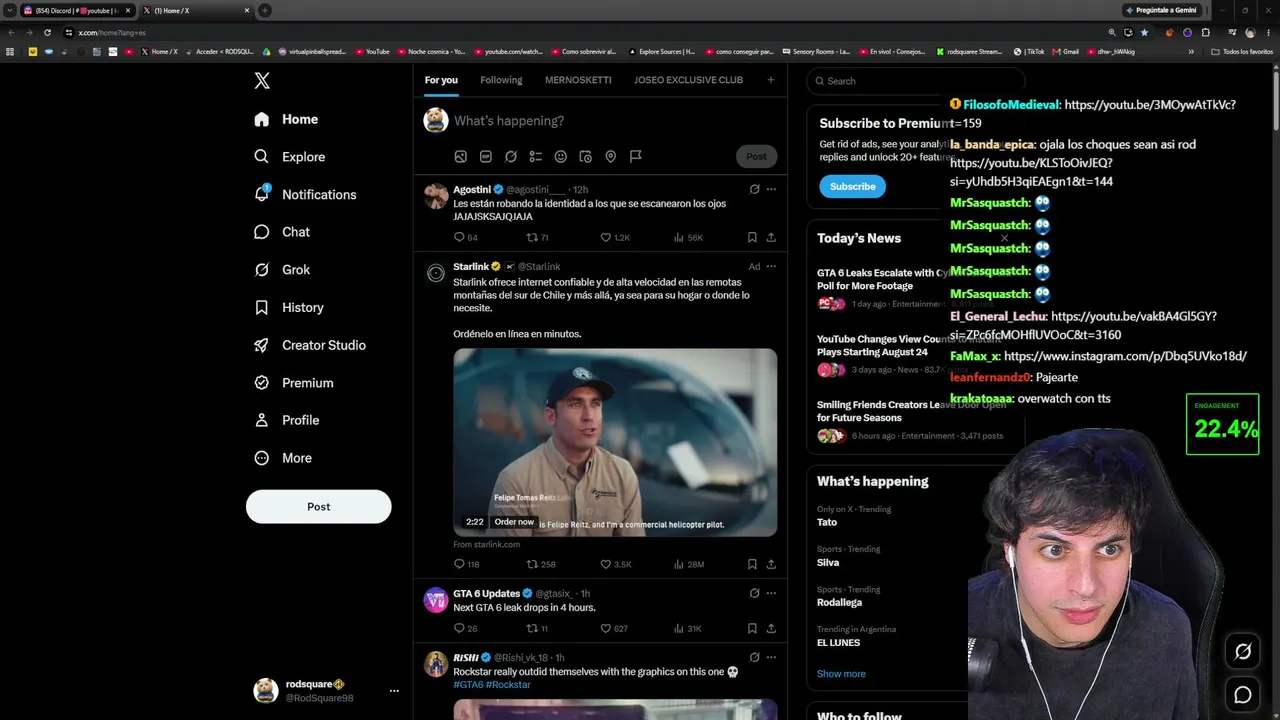Click the blue Subscribe button
1280x720 pixels.
pos(852,186)
